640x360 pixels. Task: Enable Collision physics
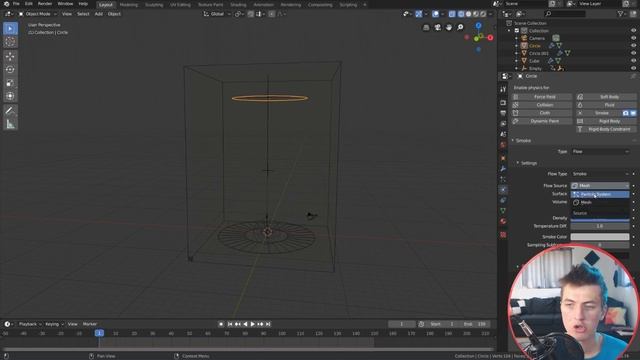pos(542,105)
